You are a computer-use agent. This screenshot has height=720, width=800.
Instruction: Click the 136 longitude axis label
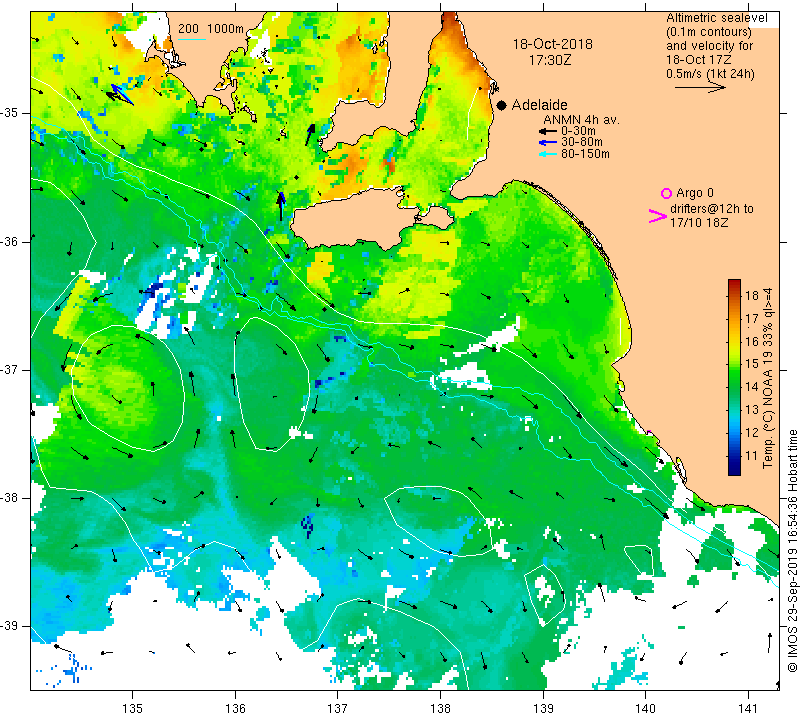[235, 708]
